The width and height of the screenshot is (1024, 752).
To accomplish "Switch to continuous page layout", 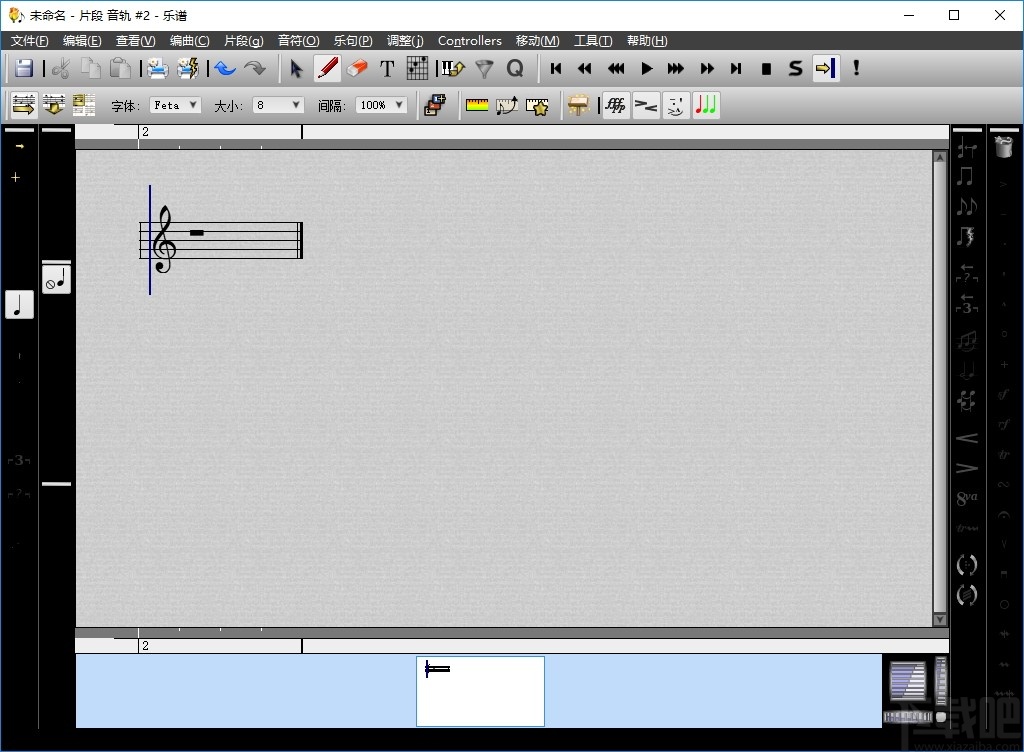I will click(54, 105).
